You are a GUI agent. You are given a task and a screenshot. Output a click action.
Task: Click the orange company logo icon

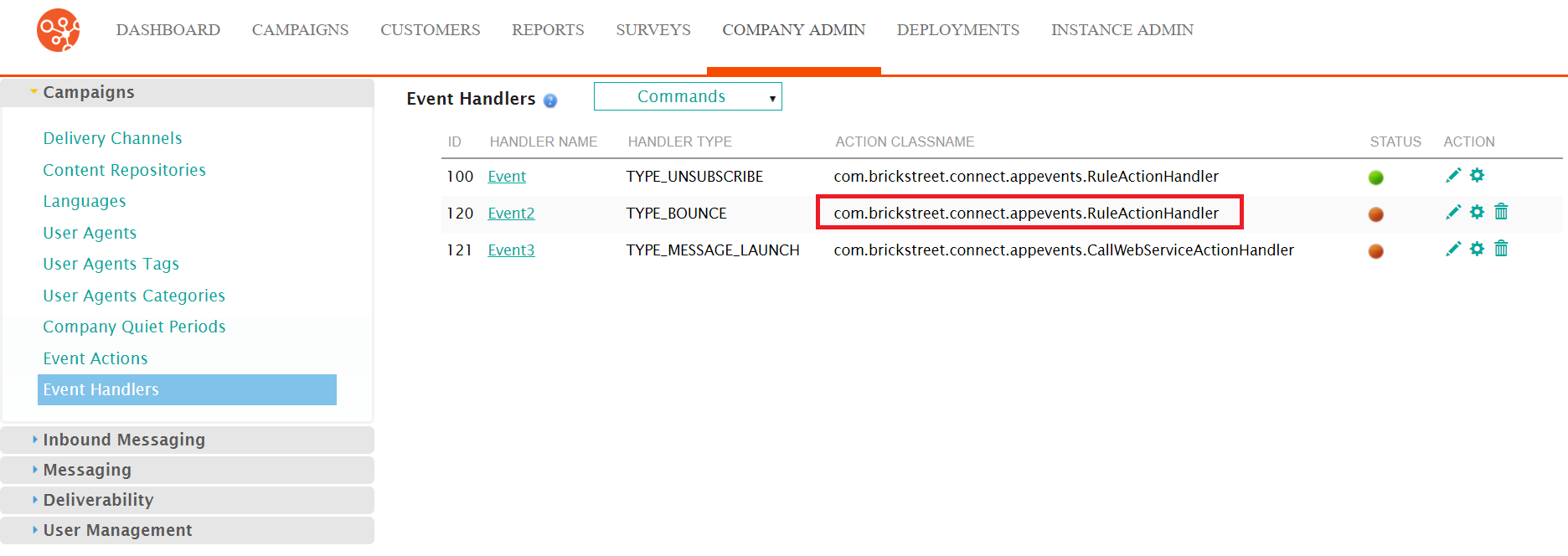click(x=58, y=30)
